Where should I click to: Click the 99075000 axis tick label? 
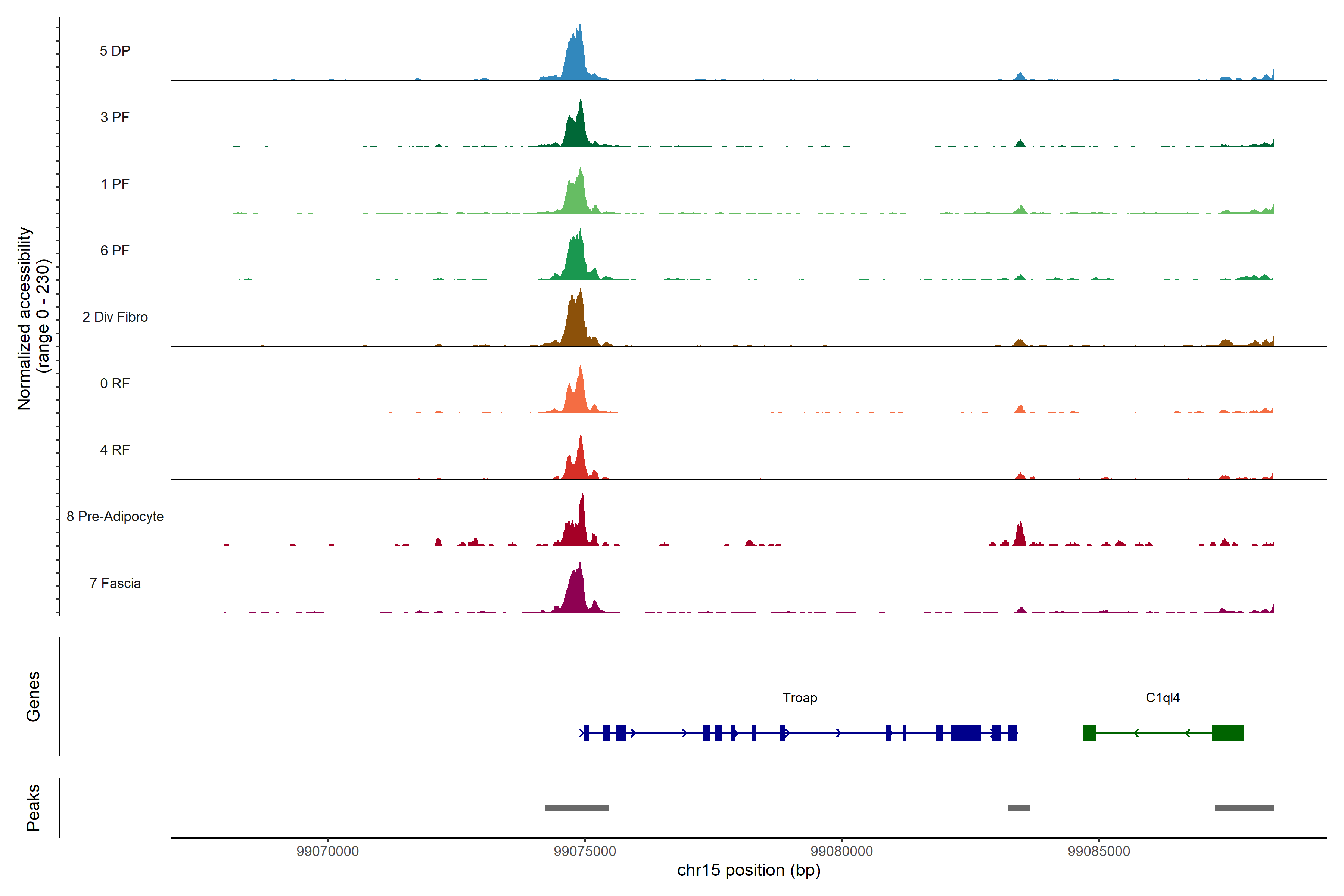585,852
